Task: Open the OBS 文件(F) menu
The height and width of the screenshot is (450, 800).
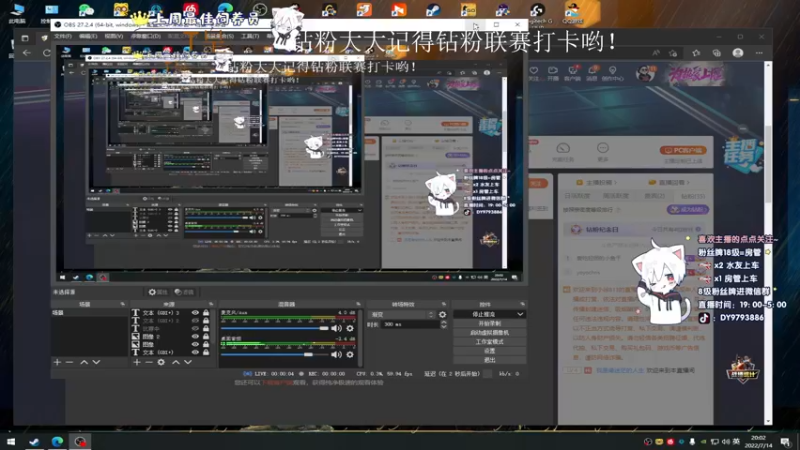Action: coord(62,36)
